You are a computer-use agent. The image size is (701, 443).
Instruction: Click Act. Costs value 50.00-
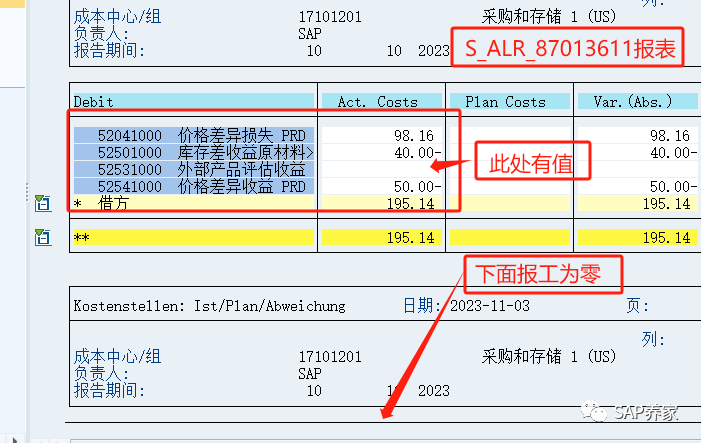click(418, 186)
